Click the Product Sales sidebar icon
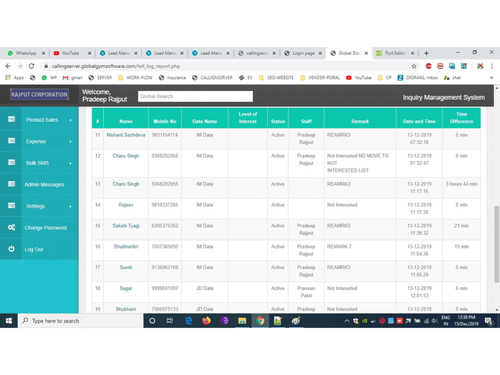 pos(11,119)
